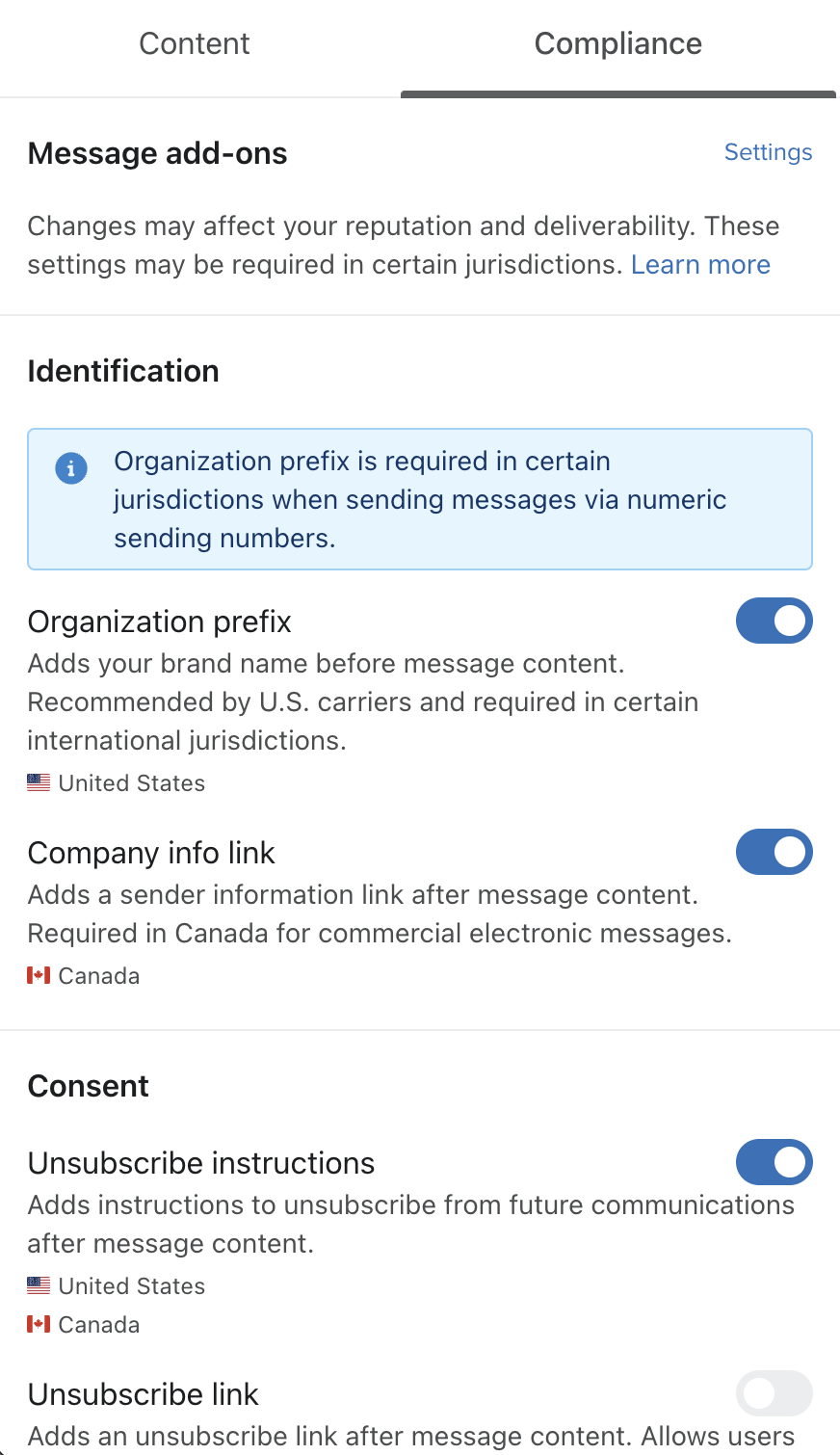The image size is (840, 1455).
Task: Enable the Unsubscribe link switch
Action: pos(774,1393)
